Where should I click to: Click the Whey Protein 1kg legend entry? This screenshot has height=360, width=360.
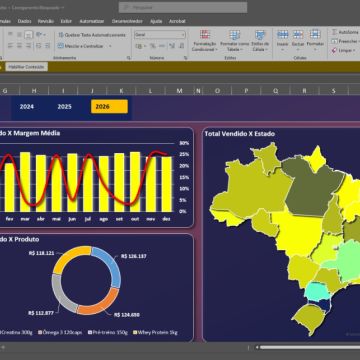pyautogui.click(x=155, y=332)
